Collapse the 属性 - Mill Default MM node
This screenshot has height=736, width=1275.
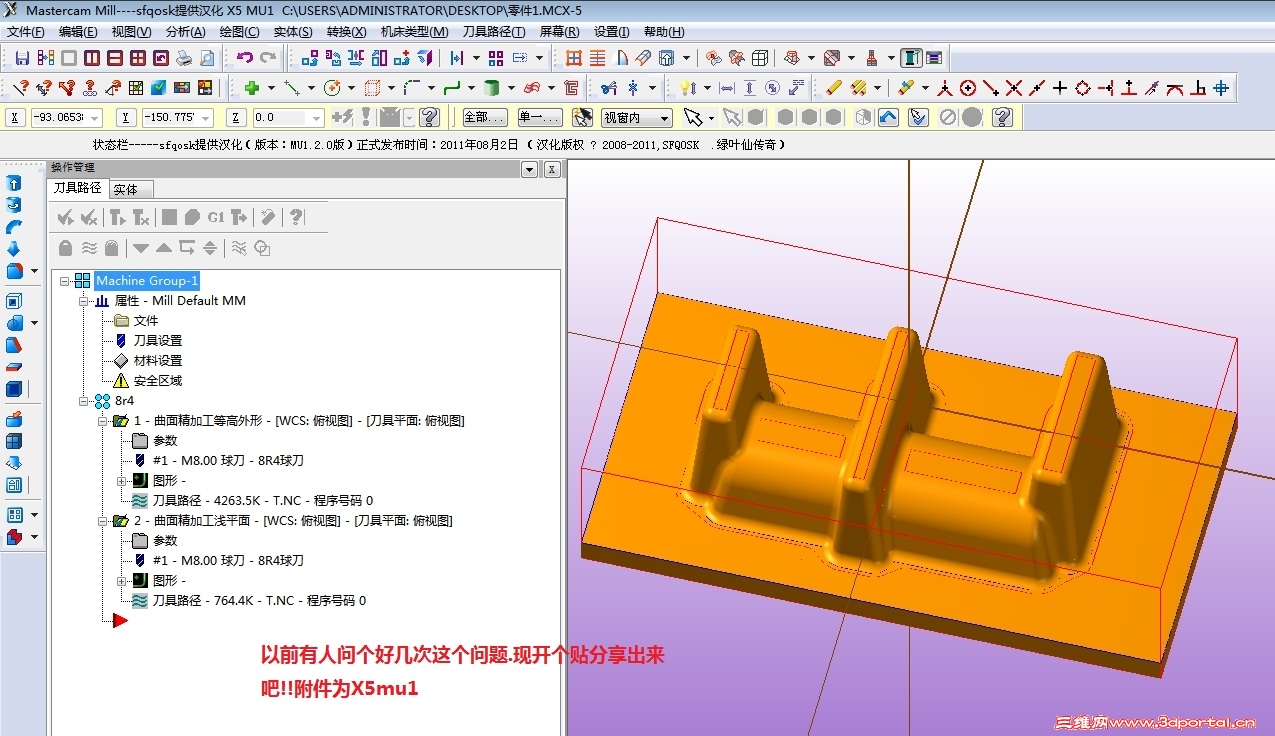84,301
